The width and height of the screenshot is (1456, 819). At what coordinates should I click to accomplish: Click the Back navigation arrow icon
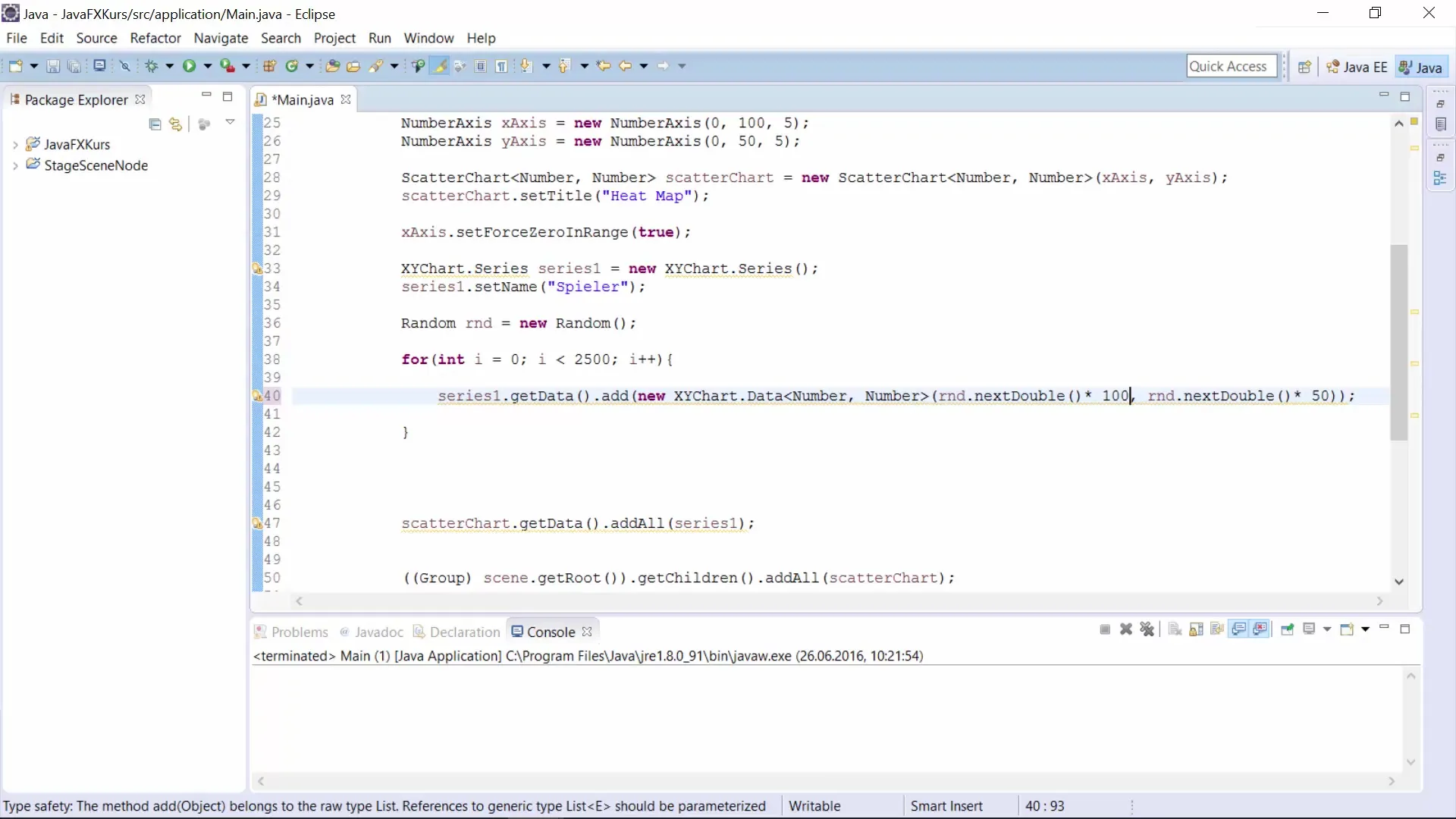pyautogui.click(x=625, y=66)
